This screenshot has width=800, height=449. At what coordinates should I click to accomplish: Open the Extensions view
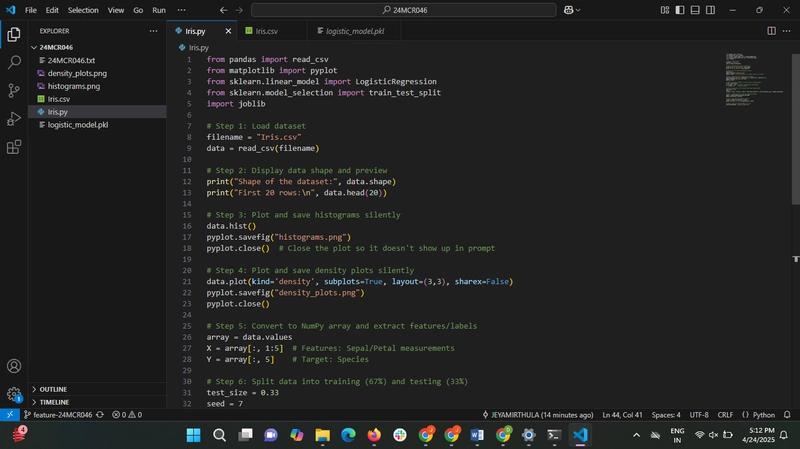coord(14,147)
